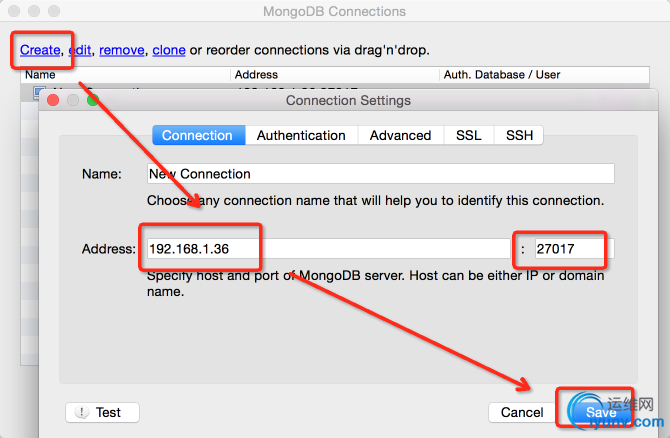Click the warning icon on Test button
The width and height of the screenshot is (670, 438).
(81, 412)
